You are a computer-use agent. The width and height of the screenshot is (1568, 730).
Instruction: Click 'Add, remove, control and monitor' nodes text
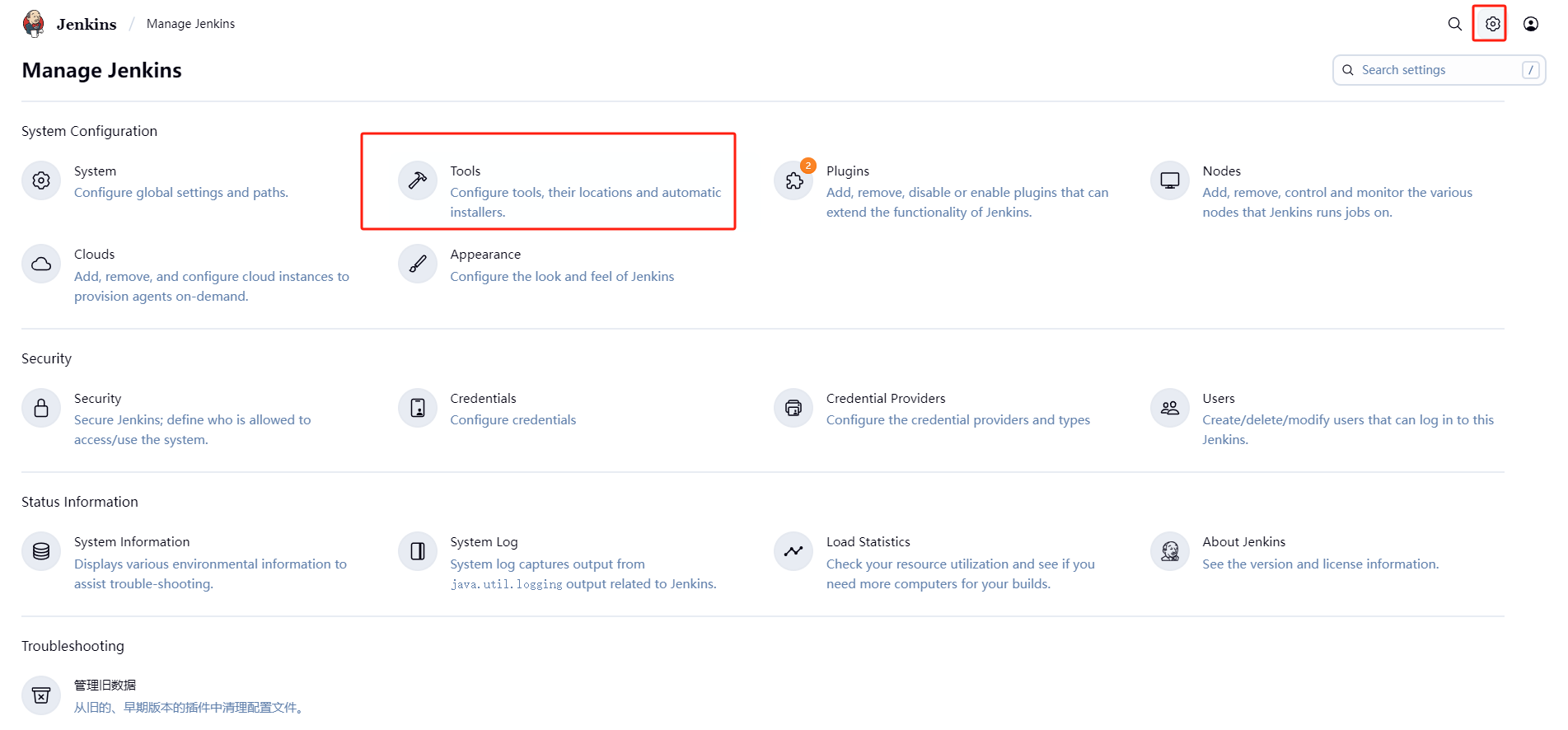tap(1337, 202)
